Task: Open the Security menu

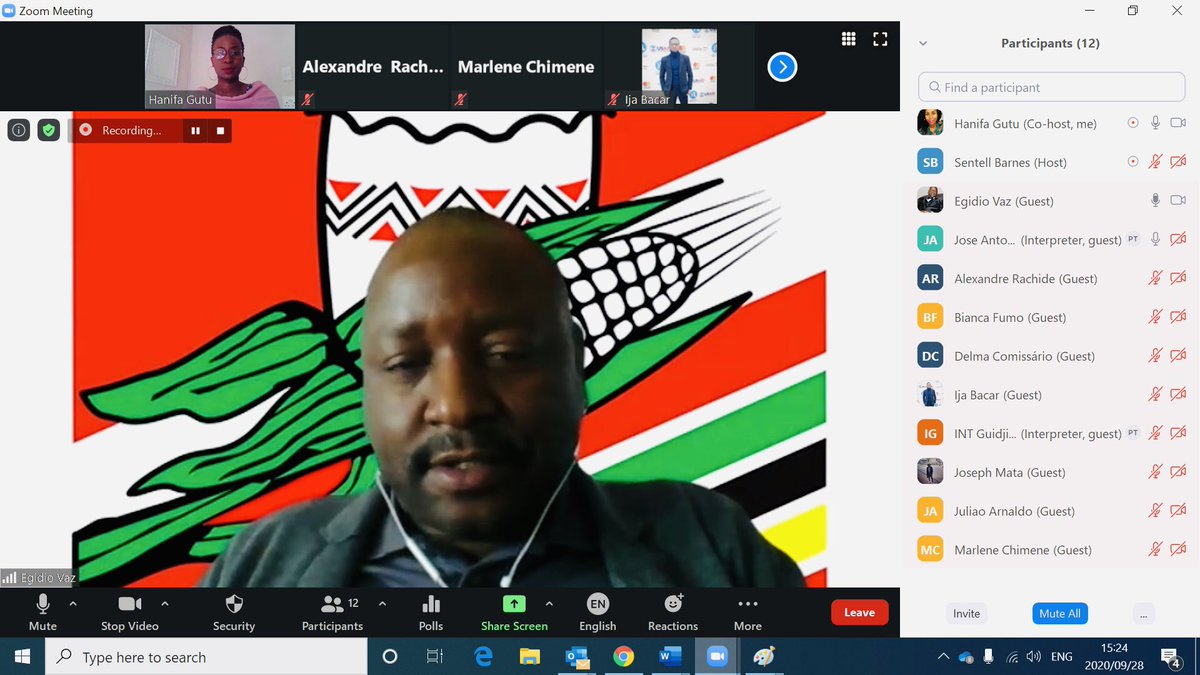Action: 234,612
